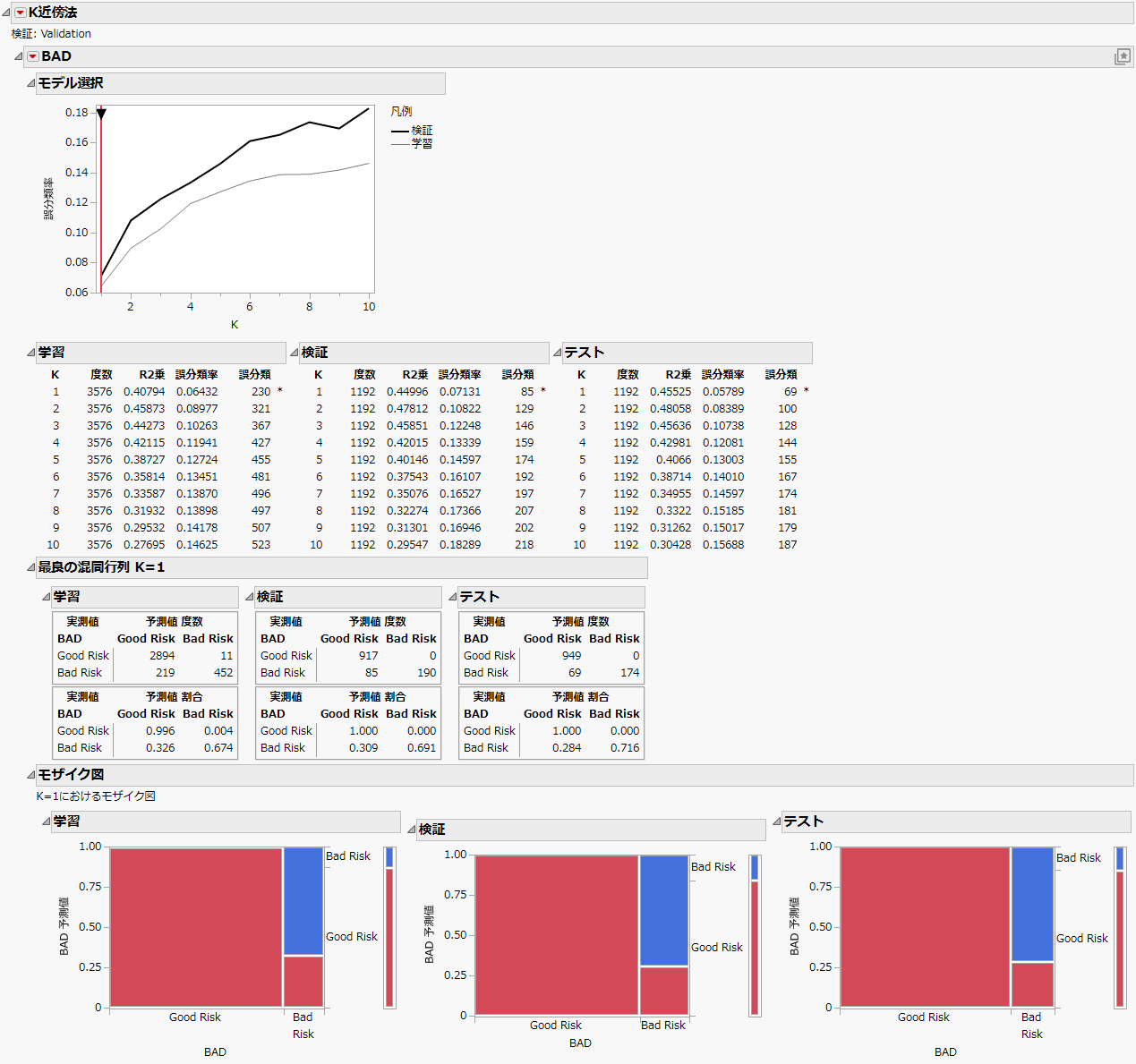This screenshot has height=1064, width=1136.
Task: Open the BAD red triangle options menu
Action: [x=33, y=56]
